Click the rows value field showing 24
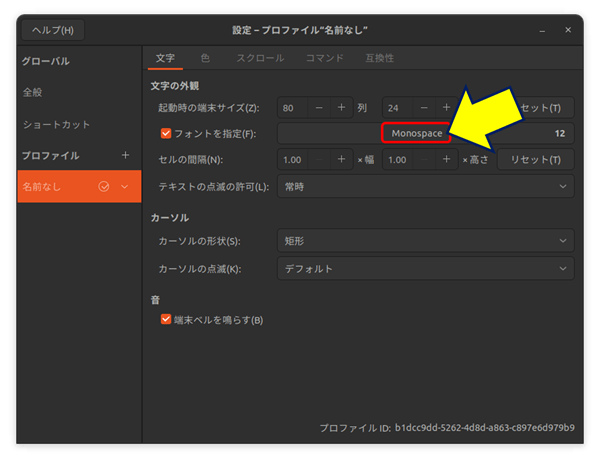 point(398,108)
